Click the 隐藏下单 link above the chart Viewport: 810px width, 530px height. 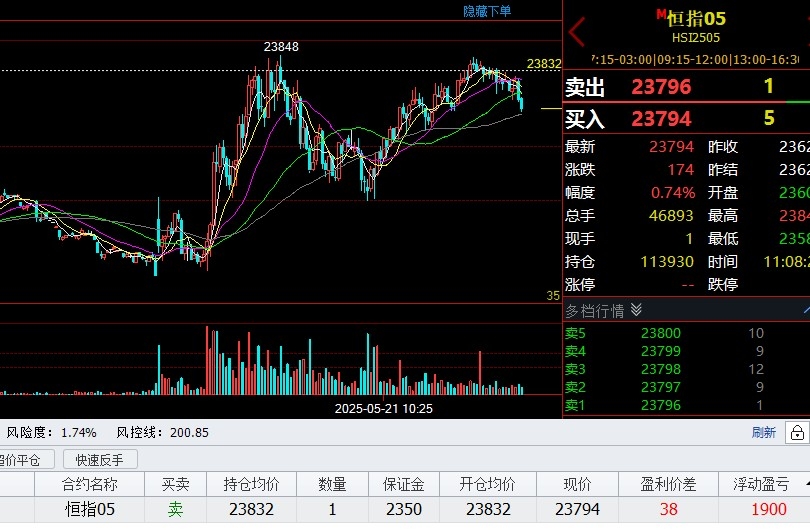coord(487,11)
